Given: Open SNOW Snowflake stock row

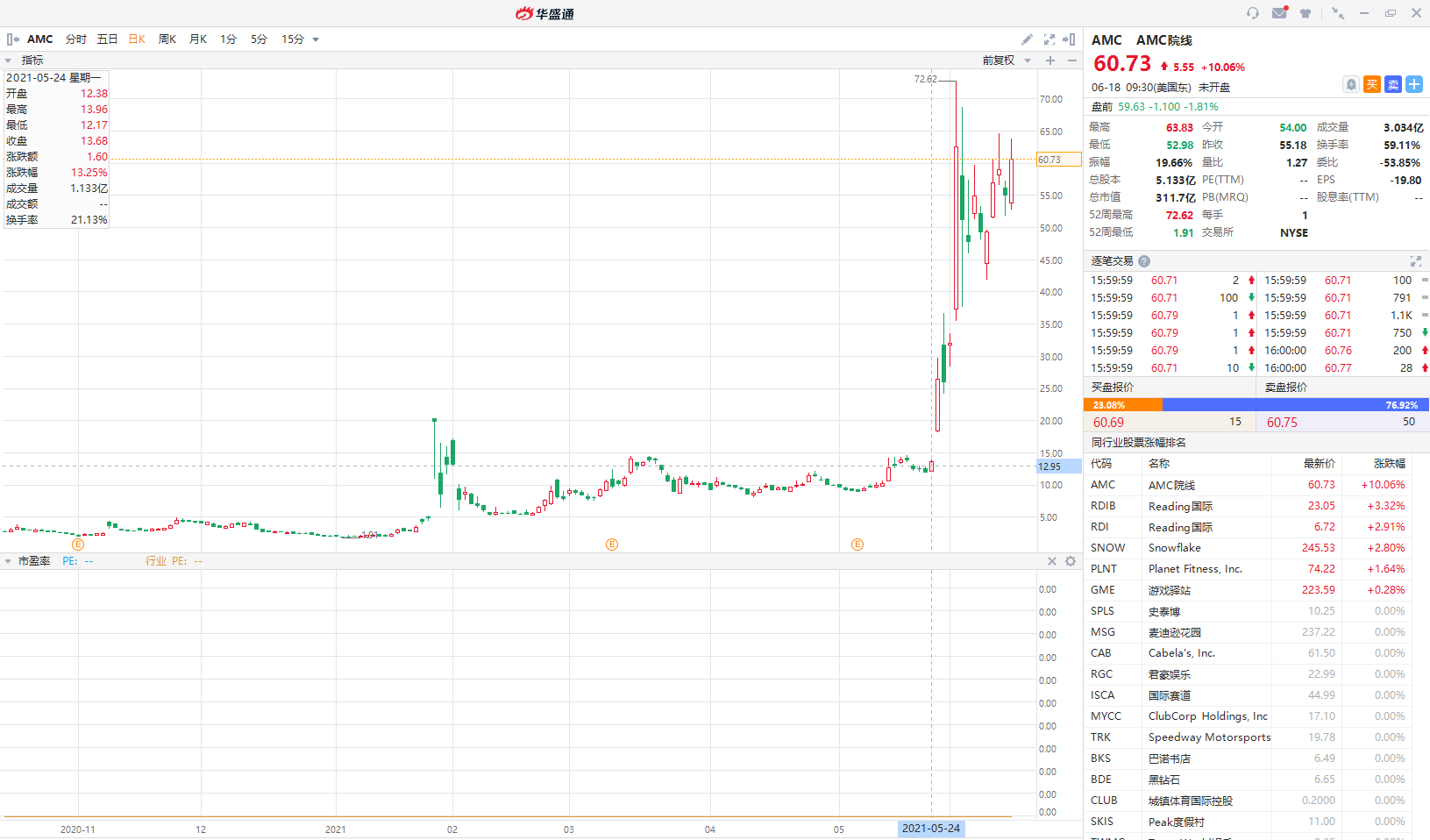Looking at the screenshot, I should tap(1248, 548).
